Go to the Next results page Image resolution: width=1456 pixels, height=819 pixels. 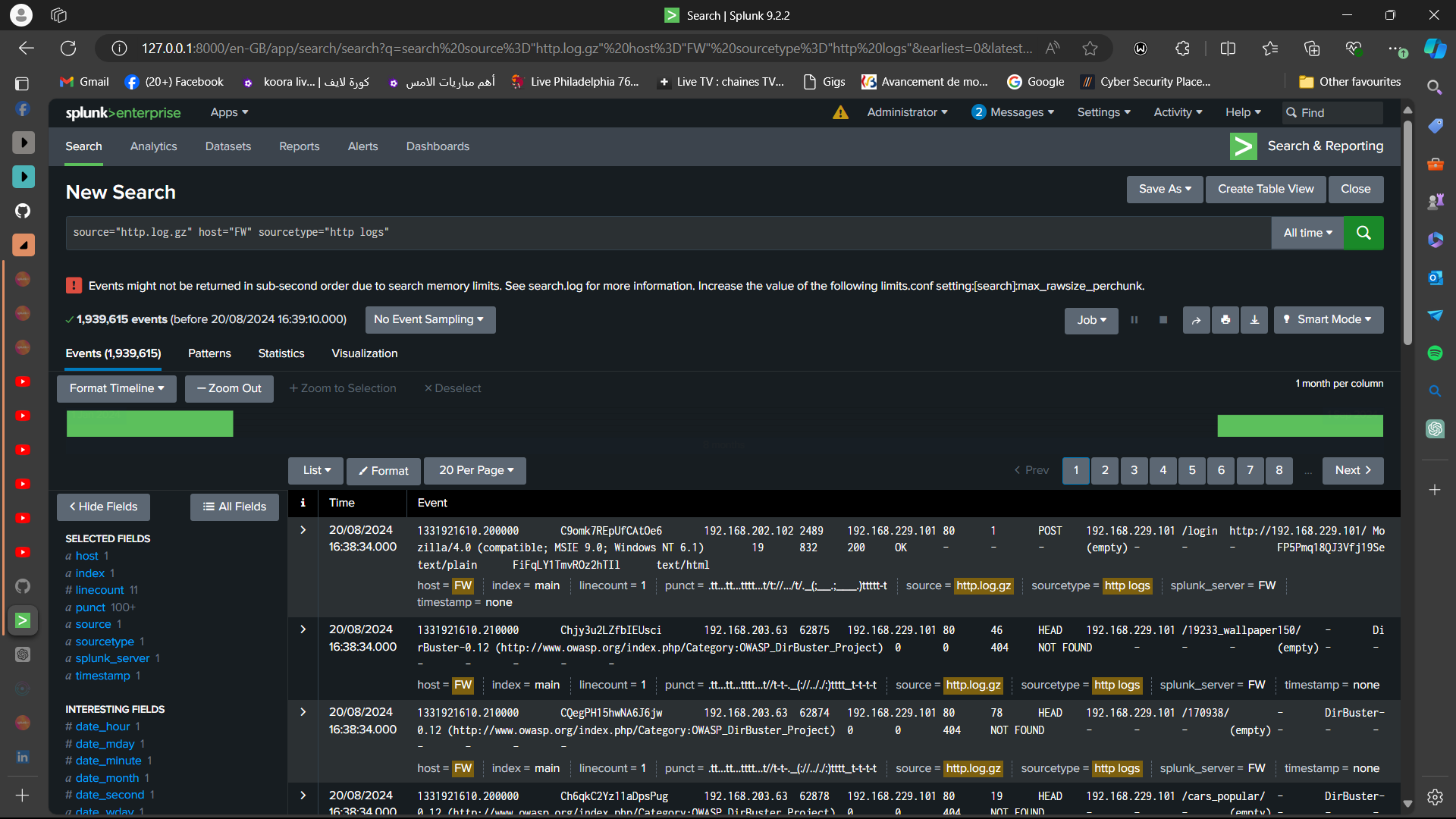(1353, 470)
